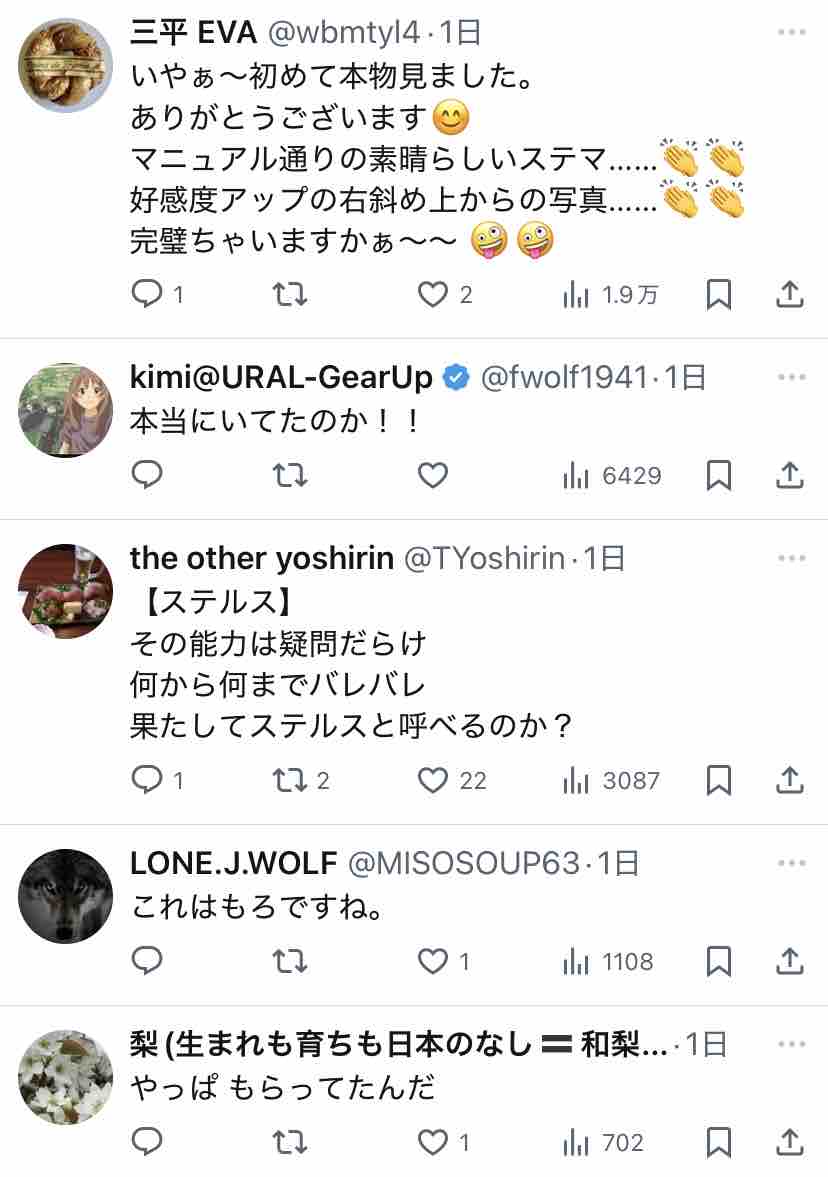Screen dimensions: 828x1177
Task: Open the other yoshirin tweet's three-dot menu
Action: [791, 559]
